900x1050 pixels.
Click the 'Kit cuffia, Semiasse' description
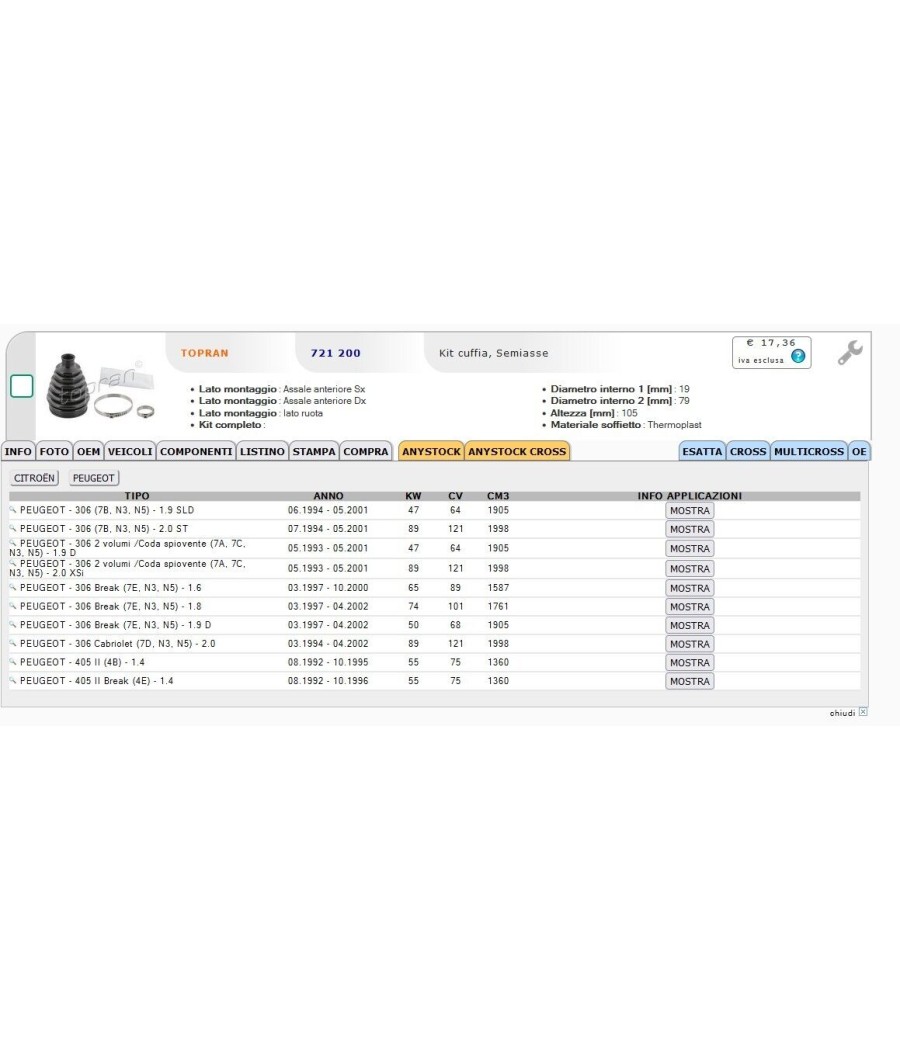point(494,353)
